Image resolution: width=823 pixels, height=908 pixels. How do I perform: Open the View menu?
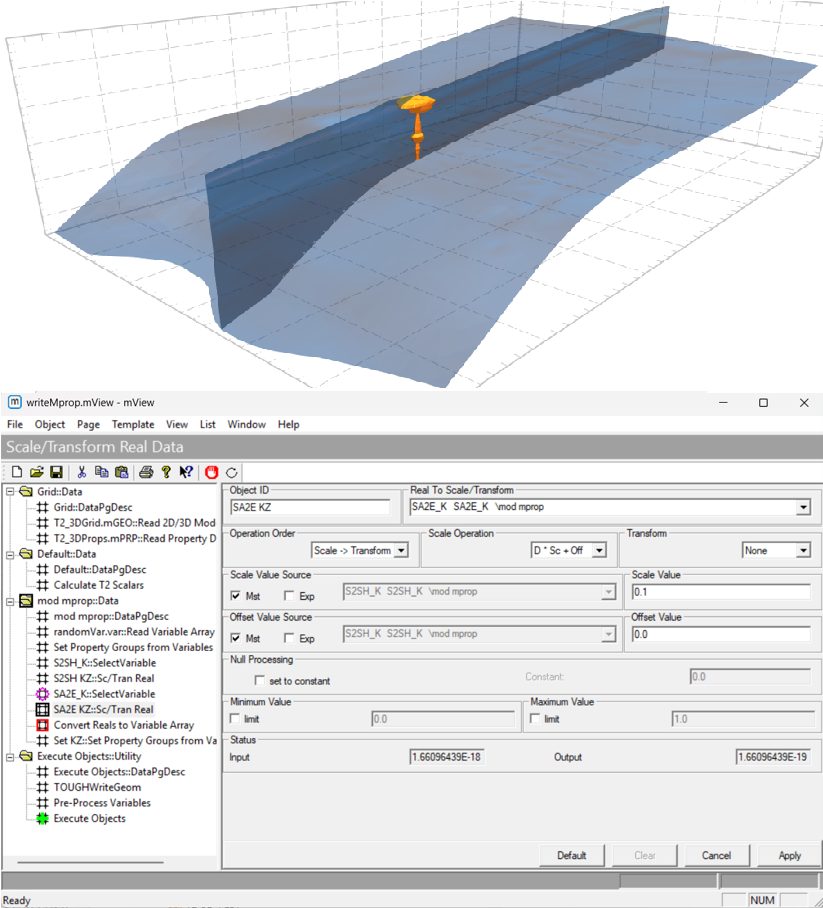click(177, 424)
